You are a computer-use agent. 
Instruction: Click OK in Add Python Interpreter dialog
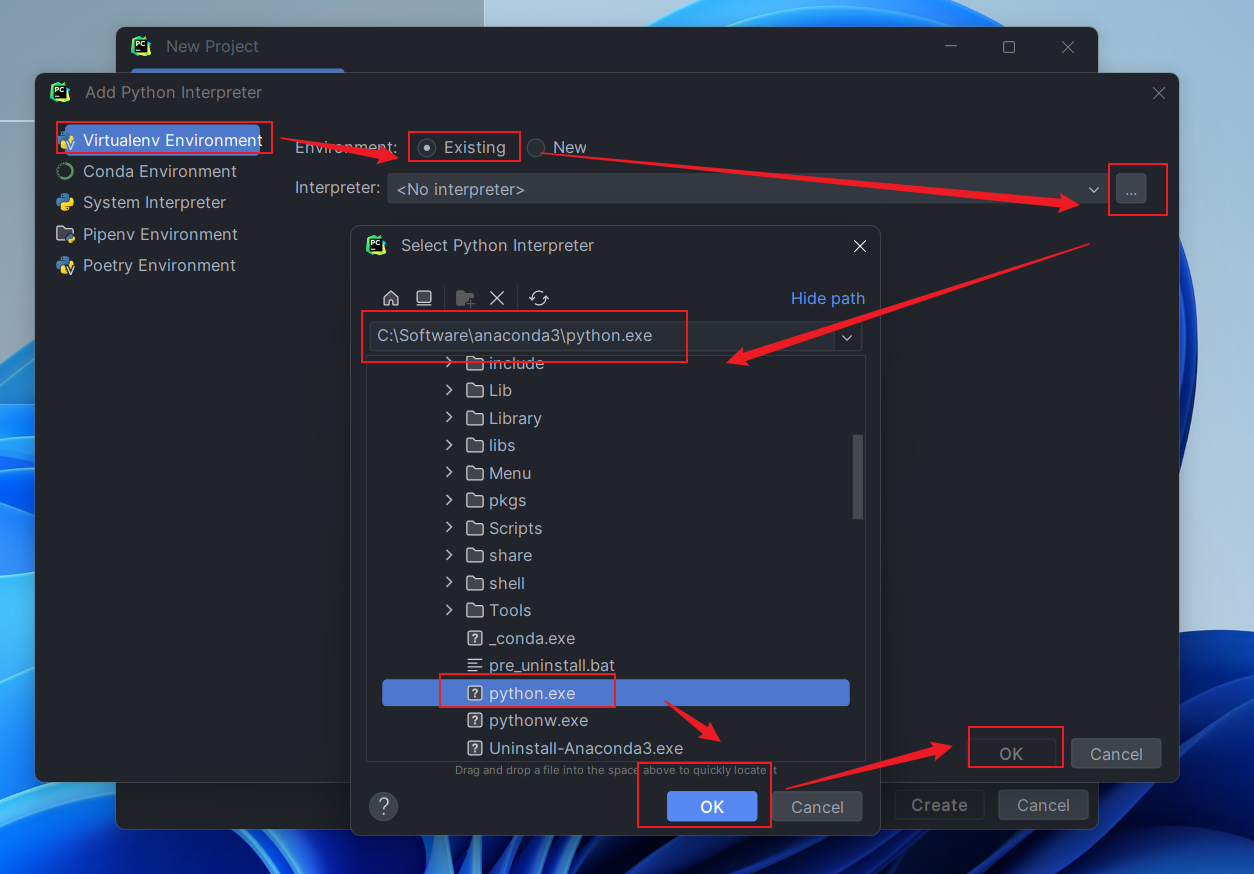(x=1011, y=754)
